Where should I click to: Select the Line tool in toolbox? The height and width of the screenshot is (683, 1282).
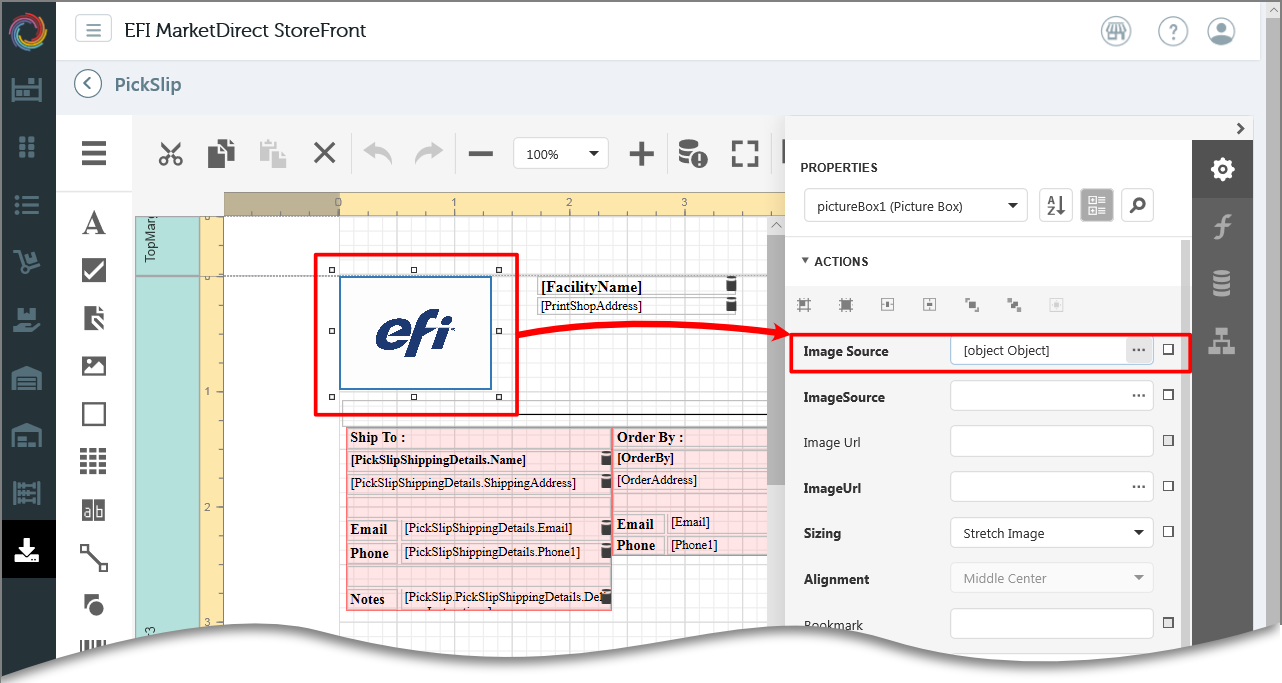pos(94,557)
